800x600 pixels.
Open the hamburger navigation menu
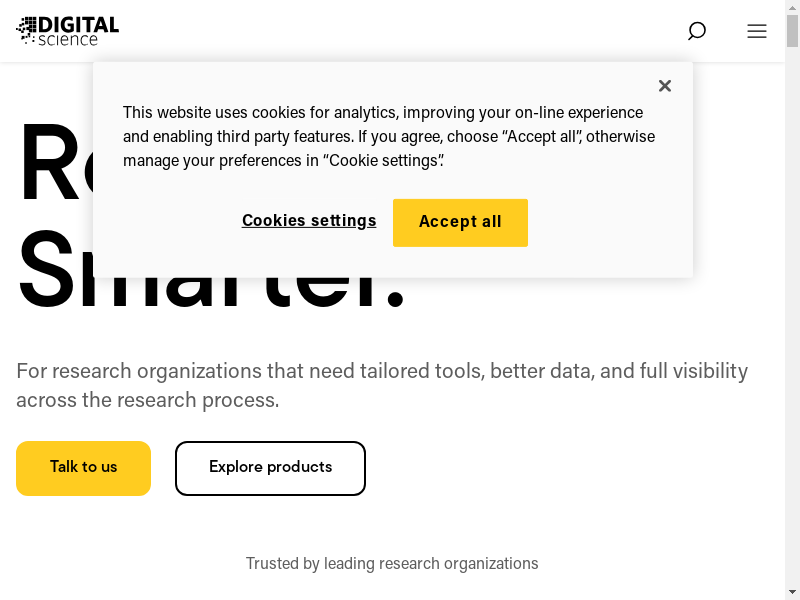click(x=757, y=31)
